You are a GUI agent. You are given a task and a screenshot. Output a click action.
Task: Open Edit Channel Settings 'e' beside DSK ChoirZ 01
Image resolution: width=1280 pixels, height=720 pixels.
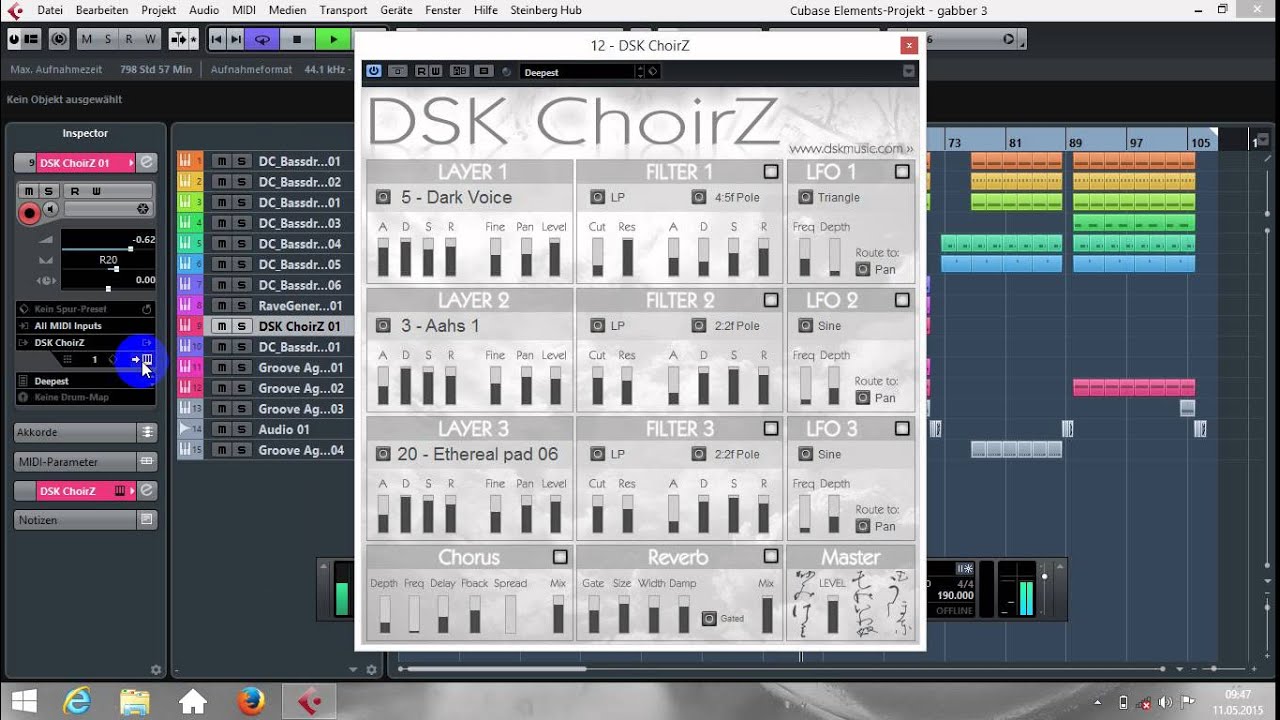tap(147, 162)
